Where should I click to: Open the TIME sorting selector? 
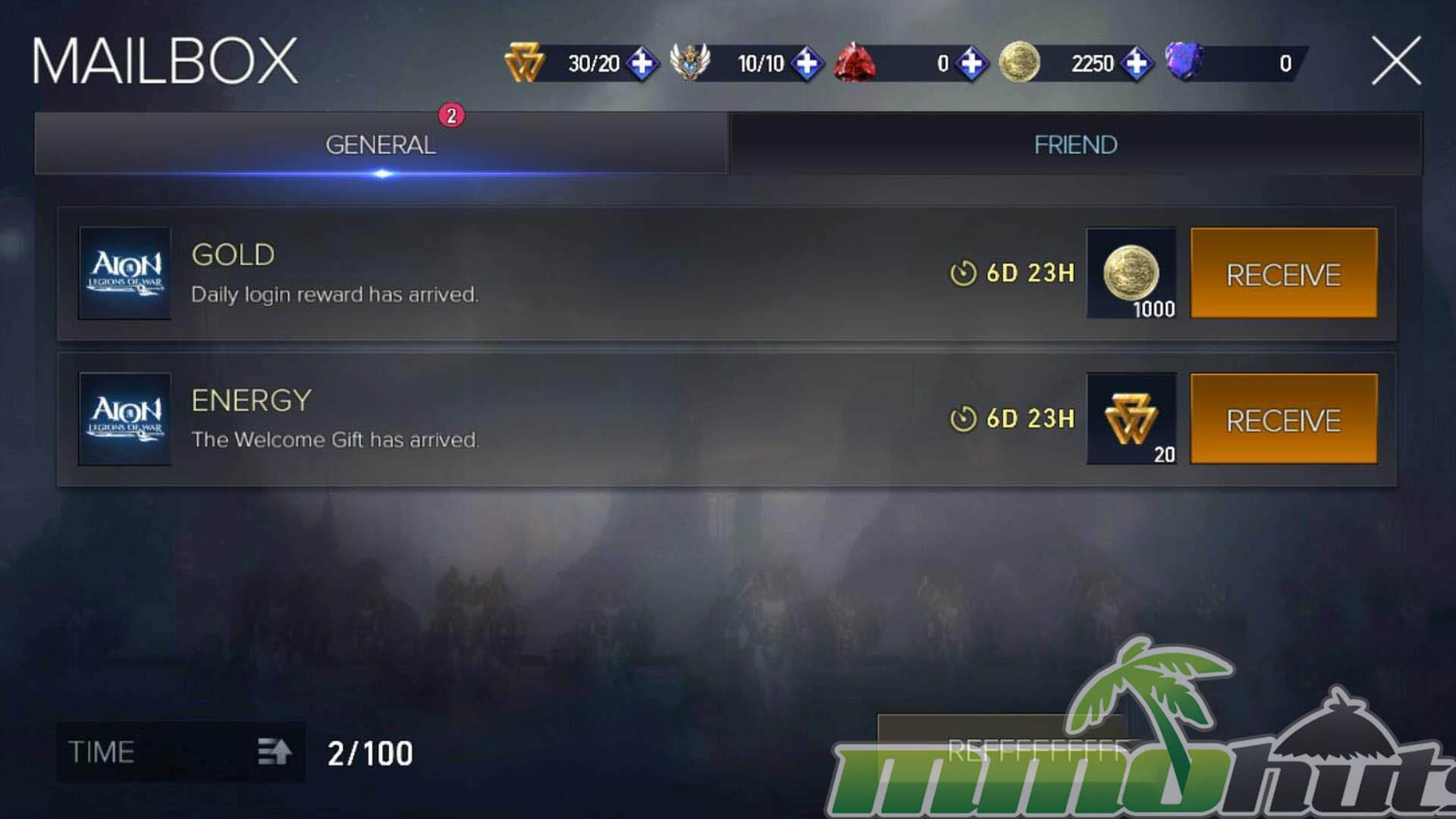180,752
